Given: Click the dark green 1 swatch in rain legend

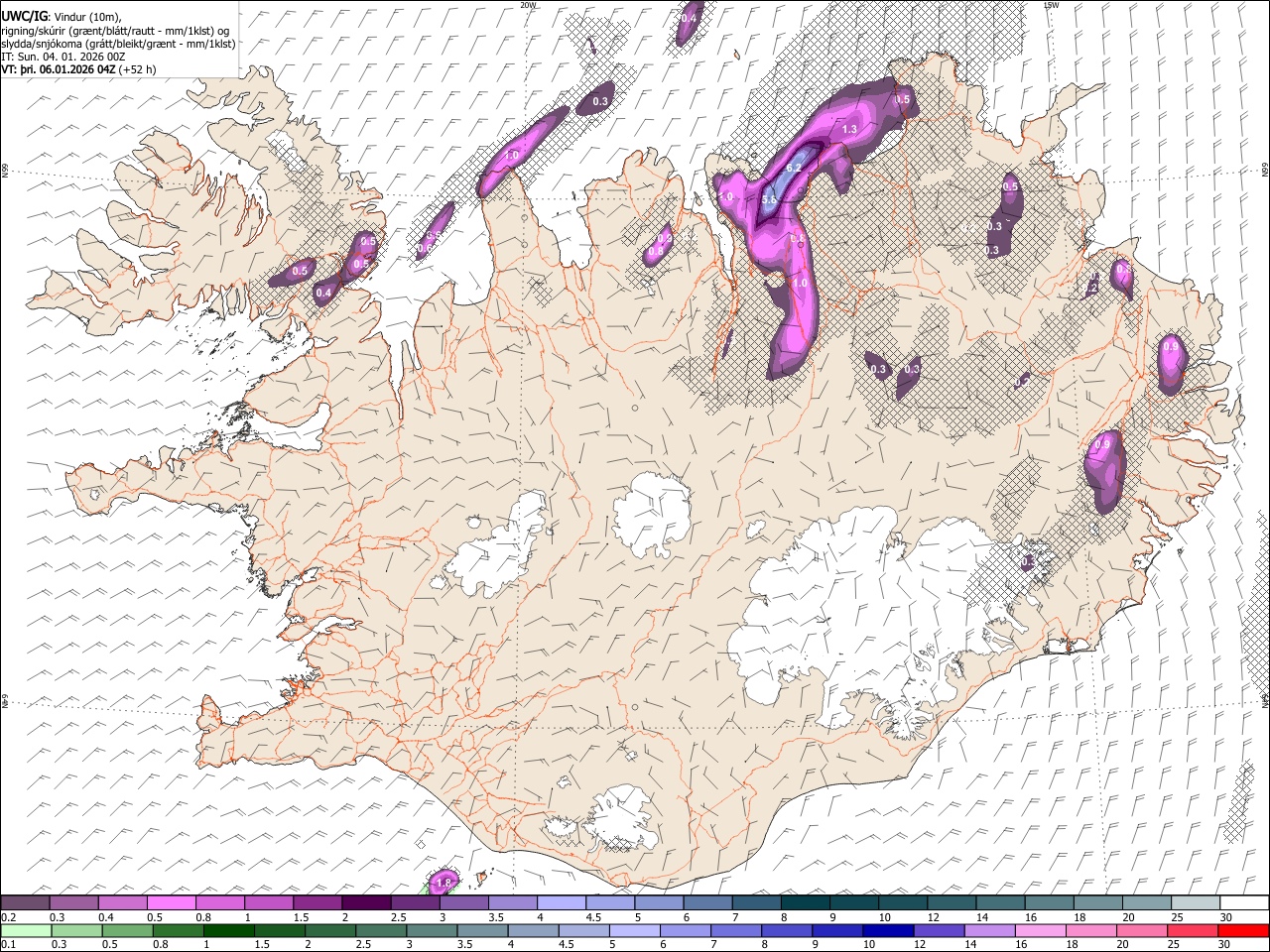Looking at the screenshot, I should click(x=229, y=930).
